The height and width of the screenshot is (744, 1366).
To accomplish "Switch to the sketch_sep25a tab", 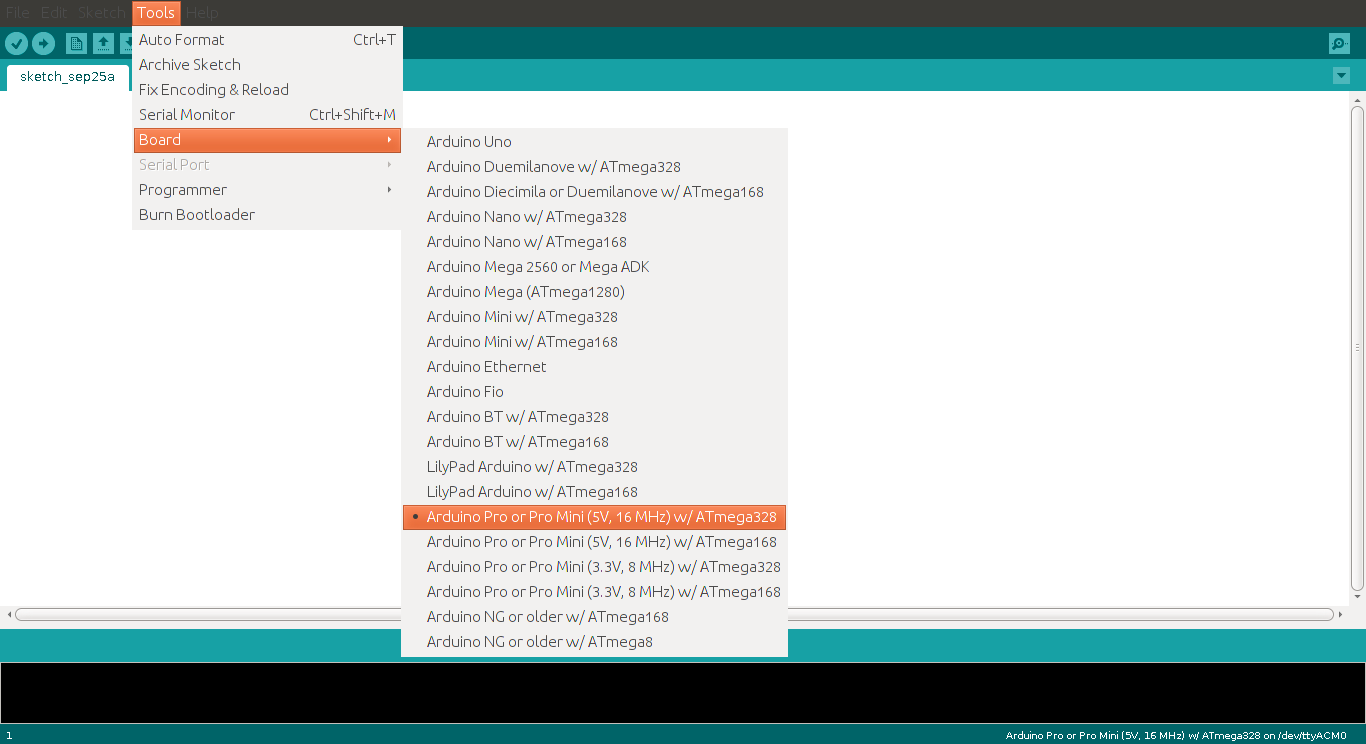I will [x=66, y=75].
